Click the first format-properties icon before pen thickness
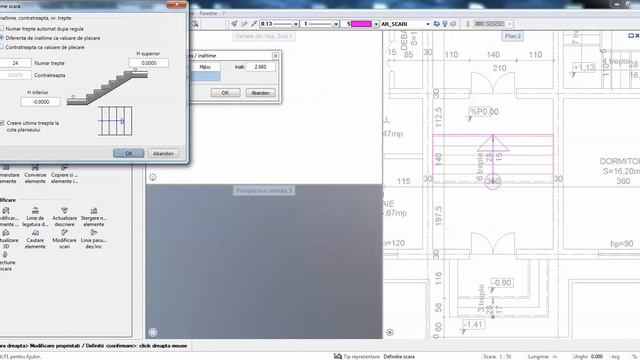Viewport: 640px width, 360px height. pyautogui.click(x=234, y=24)
